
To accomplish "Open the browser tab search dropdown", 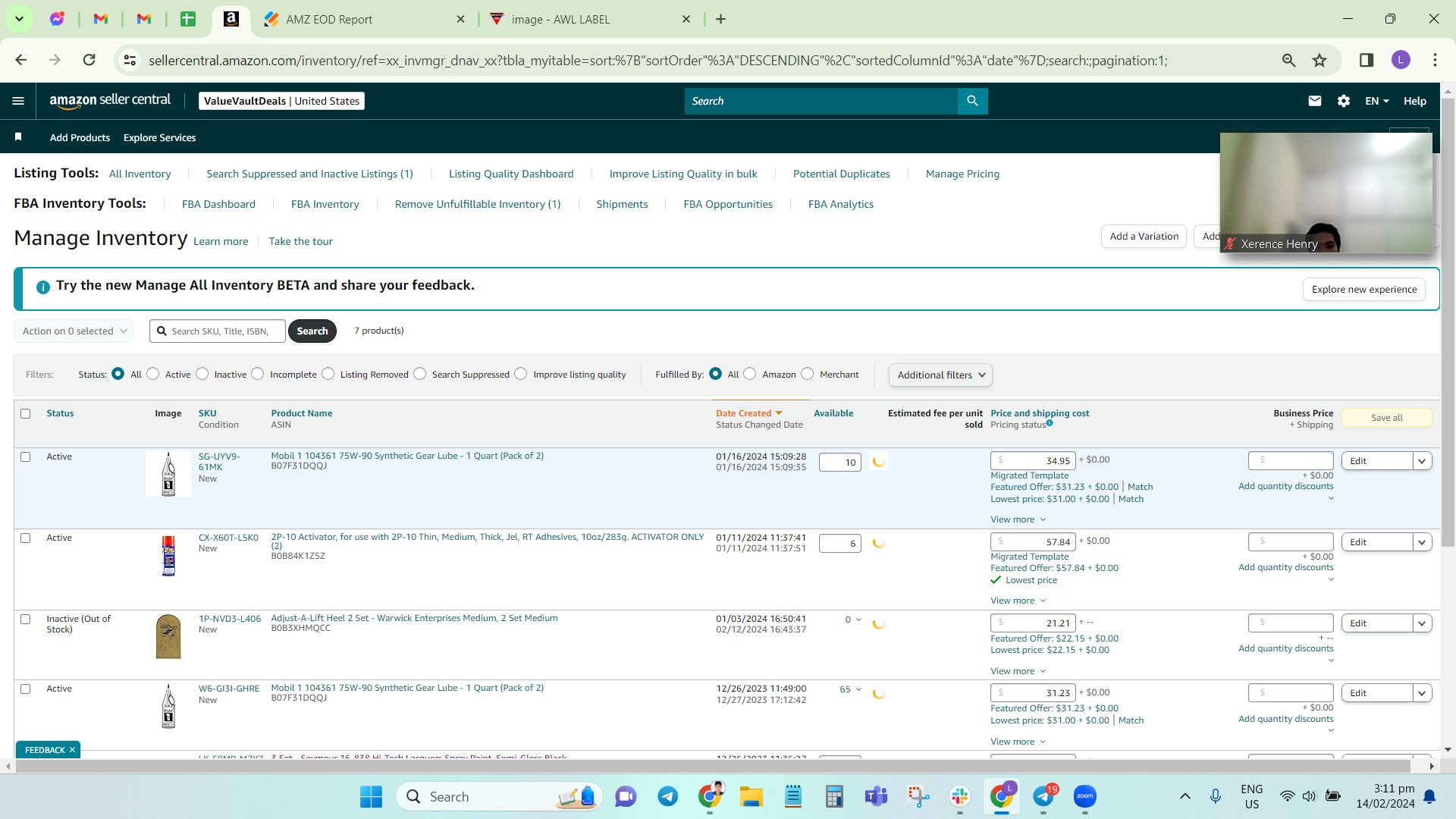I will coord(19,19).
